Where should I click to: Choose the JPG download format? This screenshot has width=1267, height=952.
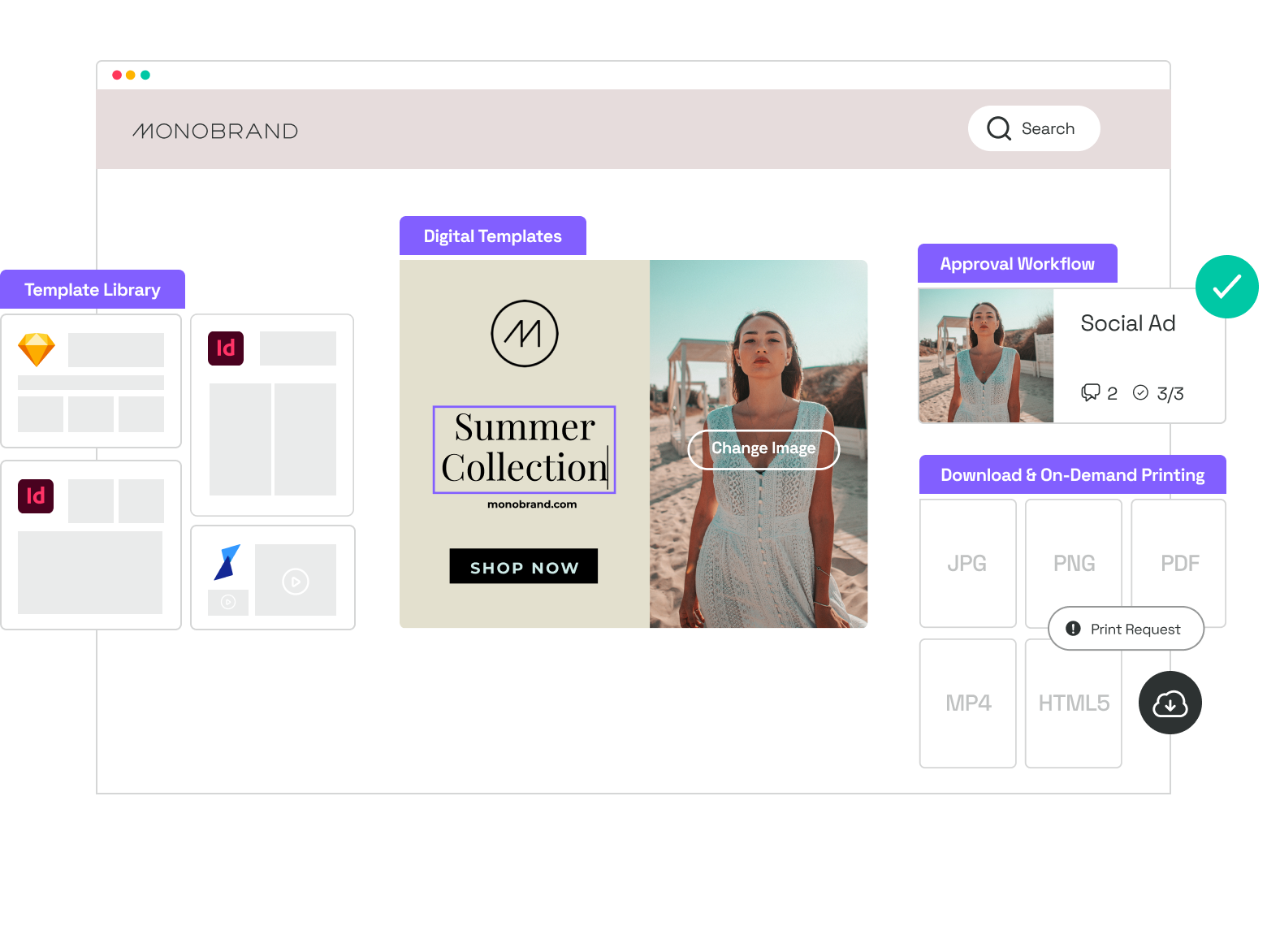(x=968, y=563)
